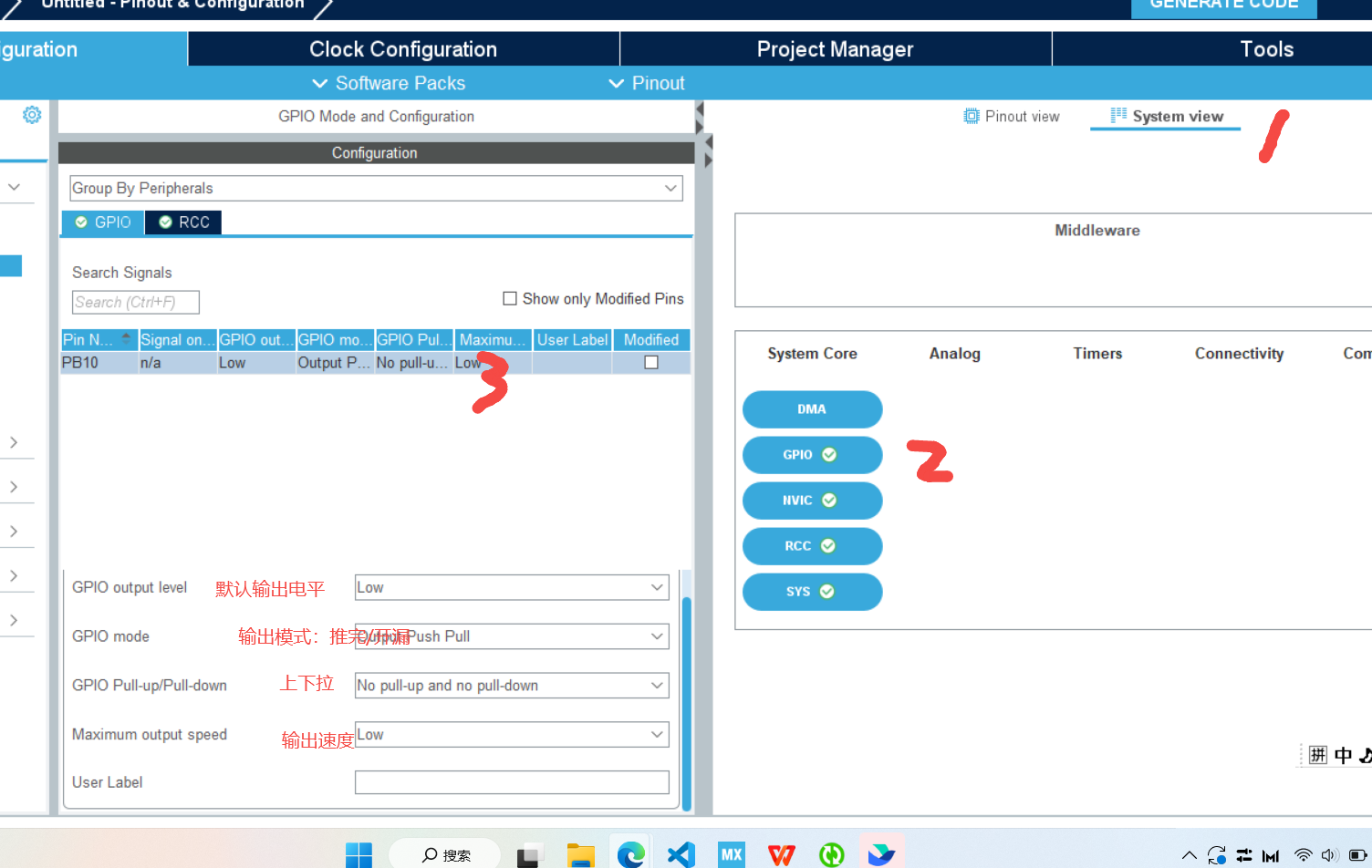Viewport: 1372px width, 868px height.
Task: Select the GPIO configuration tab
Action: click(103, 222)
